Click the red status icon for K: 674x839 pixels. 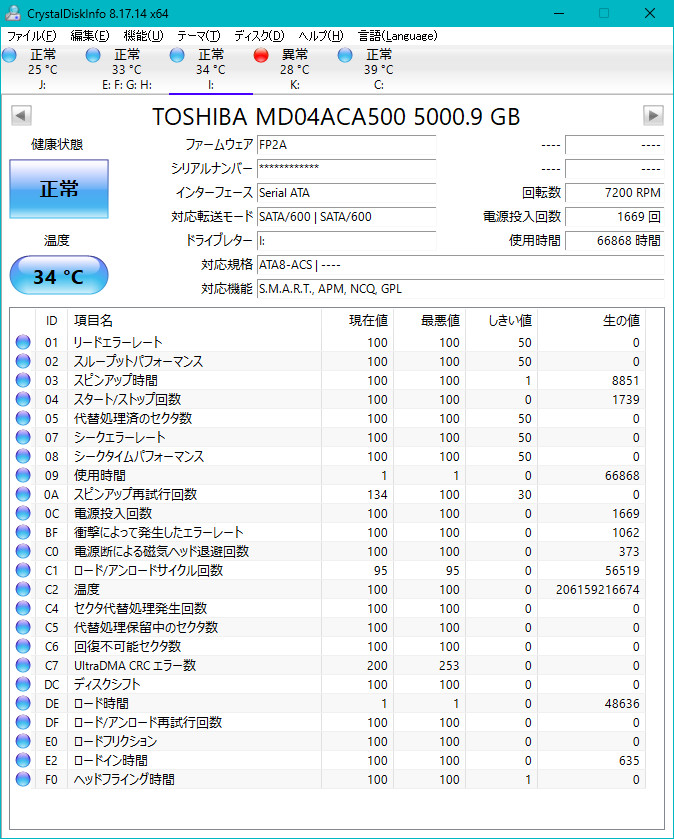point(261,55)
